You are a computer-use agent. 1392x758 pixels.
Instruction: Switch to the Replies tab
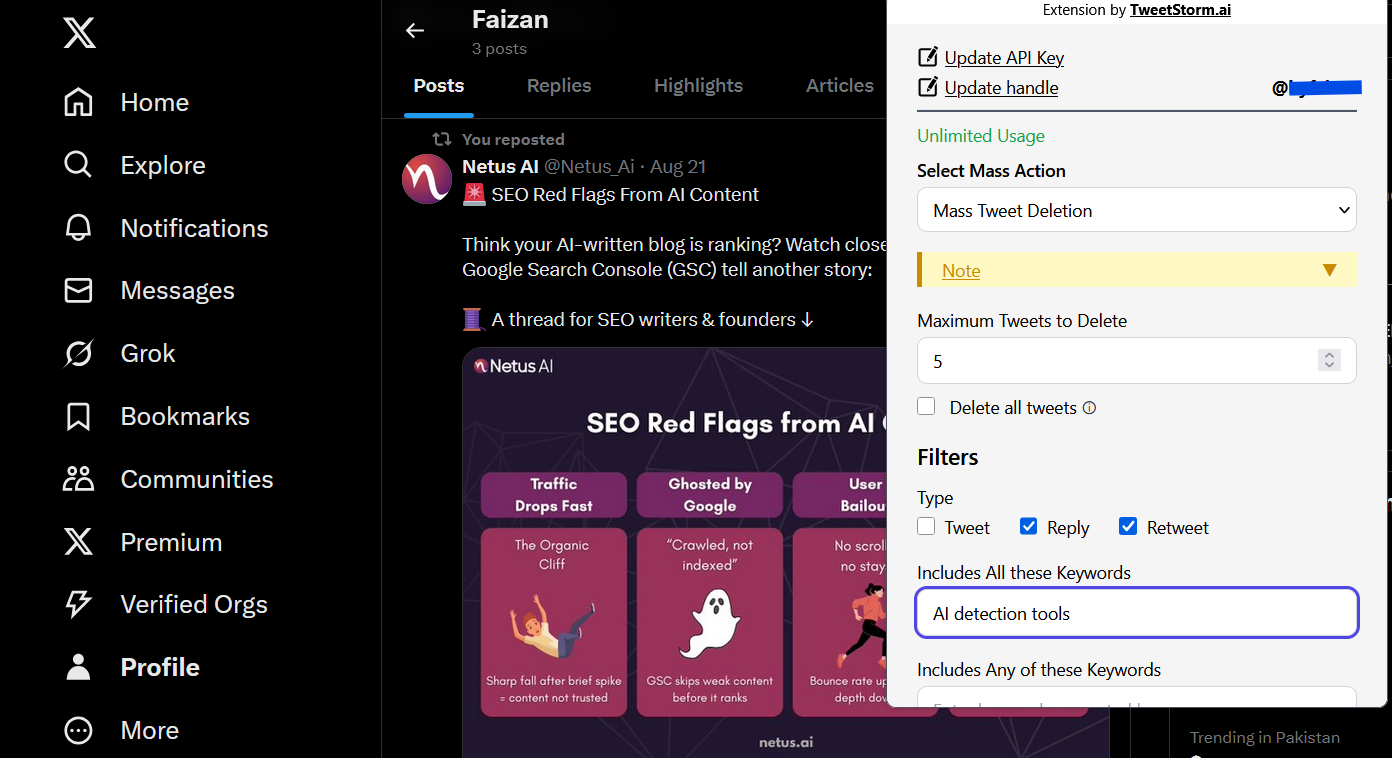[558, 85]
